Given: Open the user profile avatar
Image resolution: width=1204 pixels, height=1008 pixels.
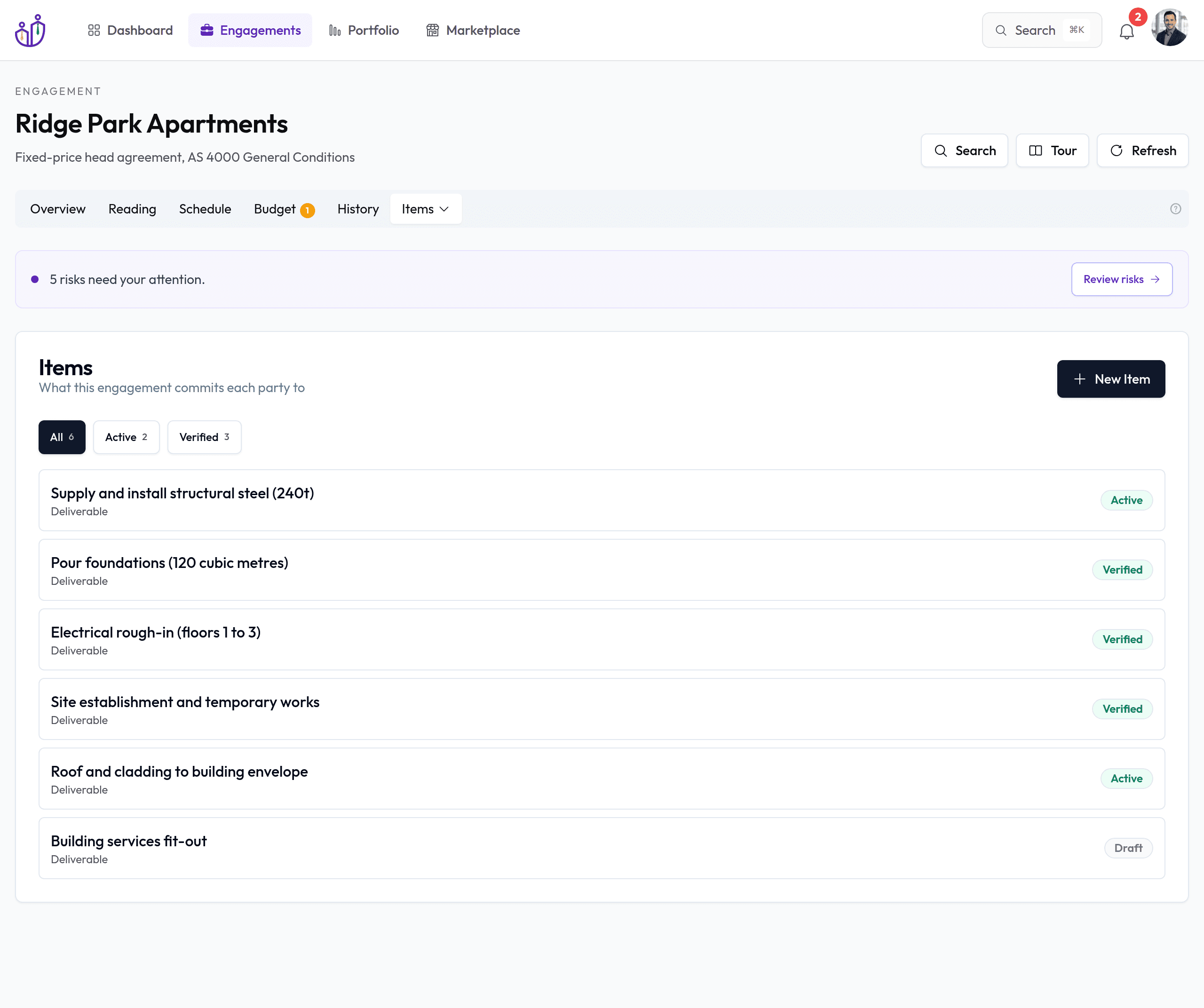Looking at the screenshot, I should pyautogui.click(x=1169, y=28).
